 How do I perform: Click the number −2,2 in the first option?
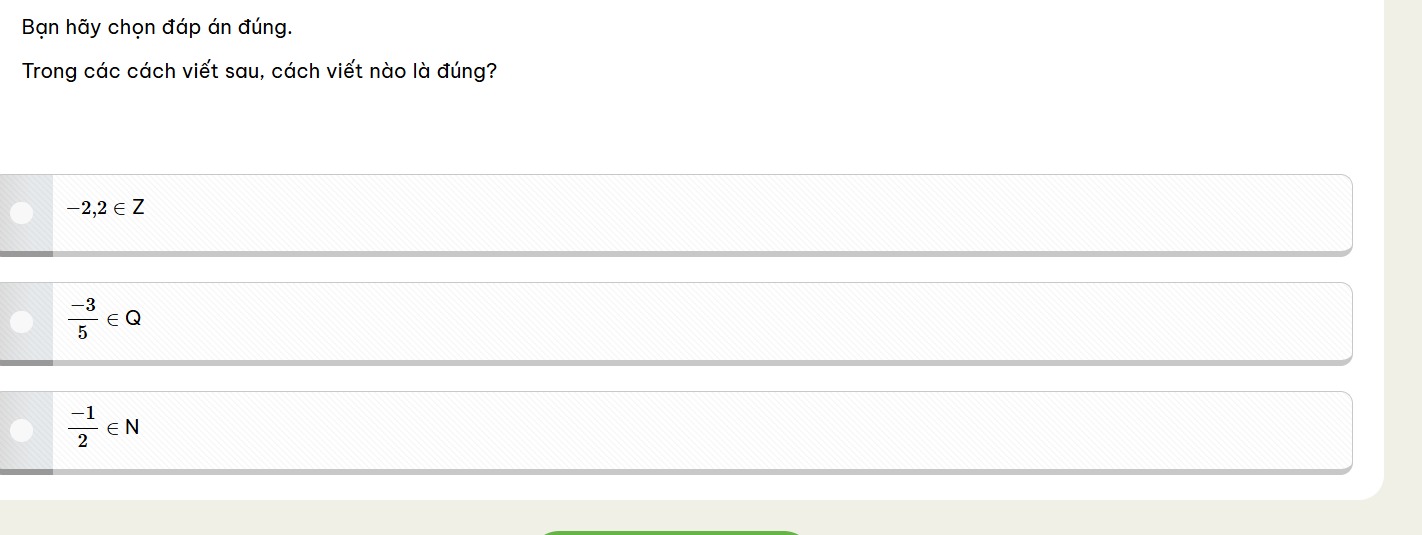(86, 209)
